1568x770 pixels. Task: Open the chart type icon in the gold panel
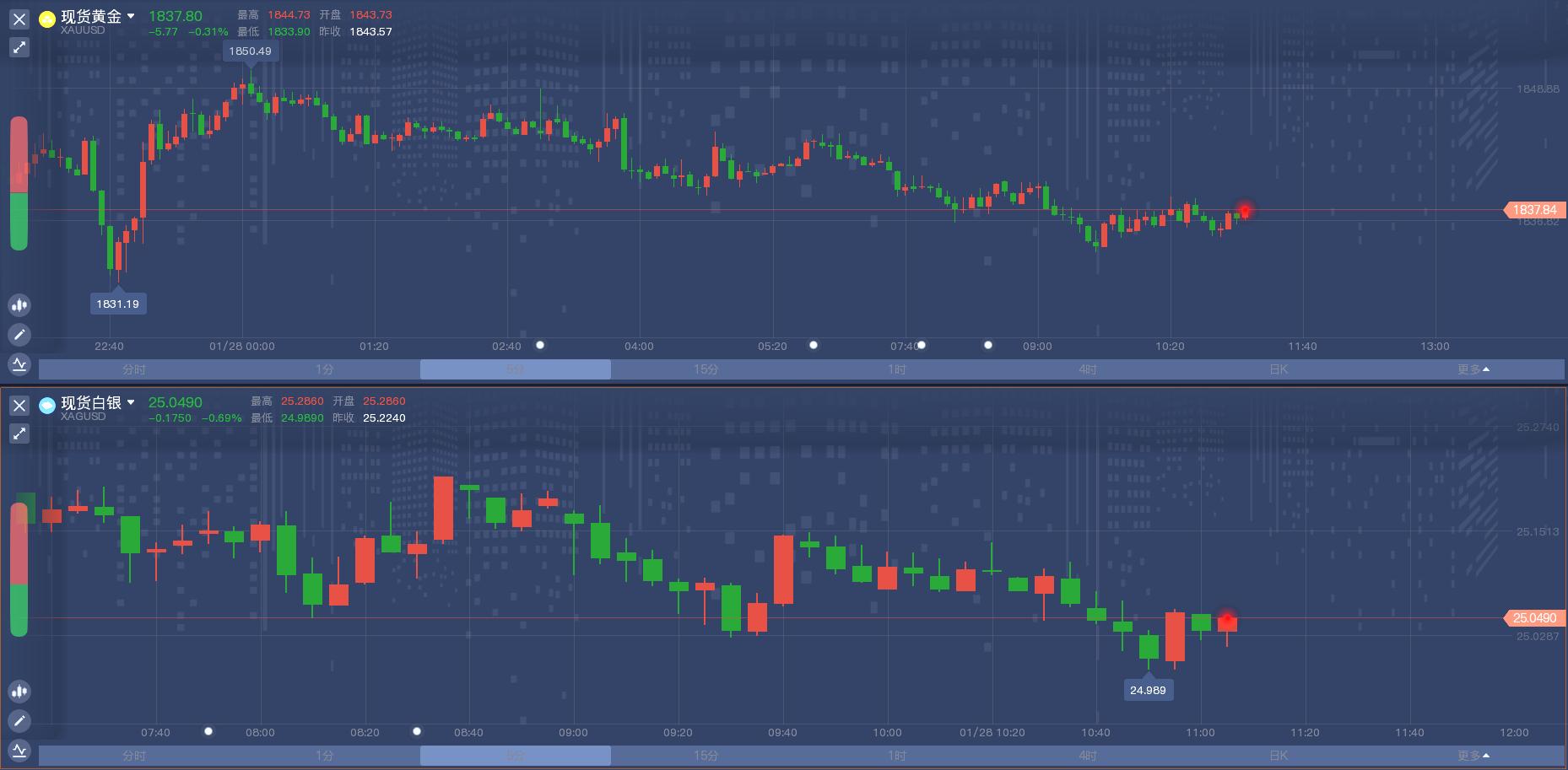[19, 305]
